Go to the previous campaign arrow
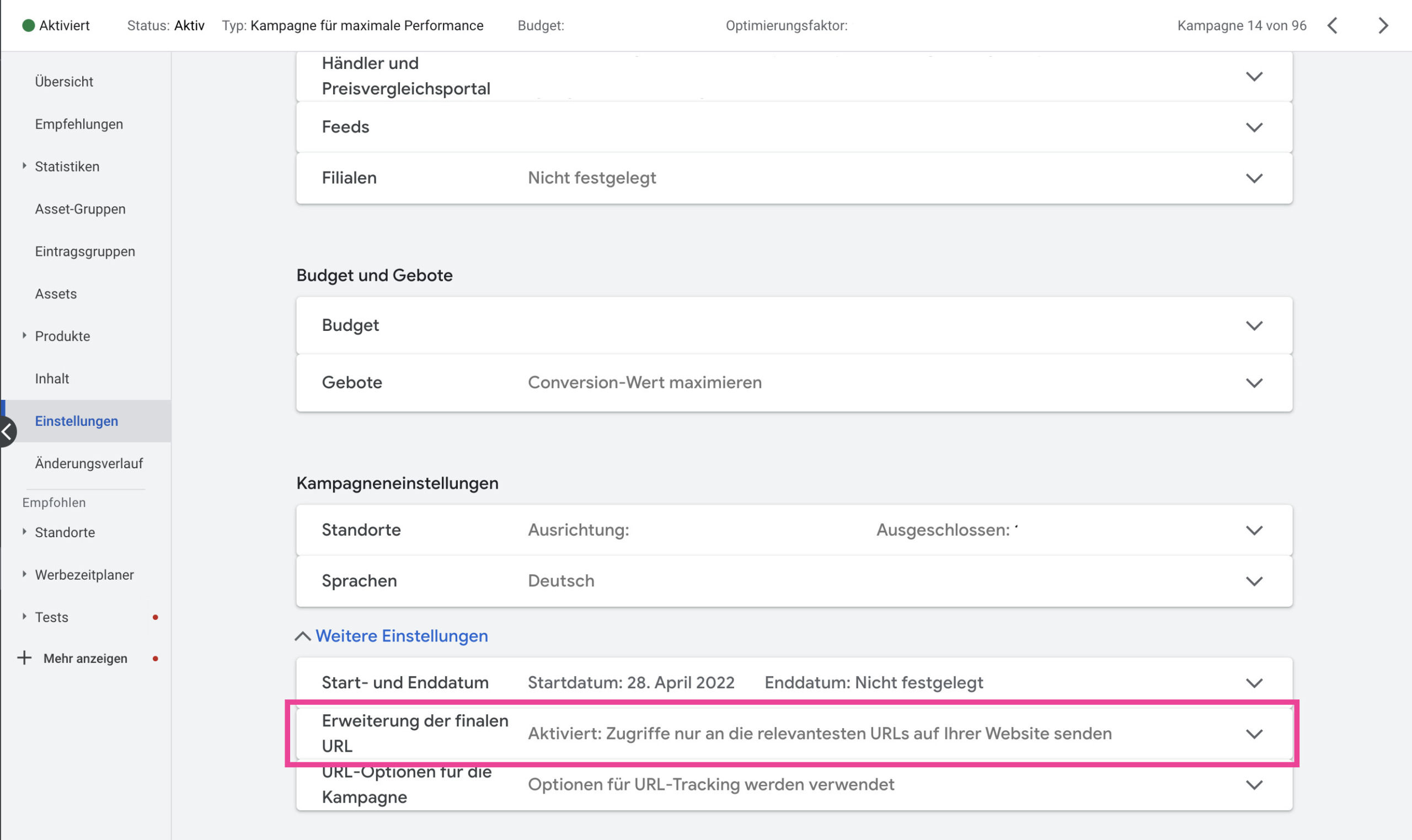Viewport: 1412px width, 840px height. pos(1332,25)
